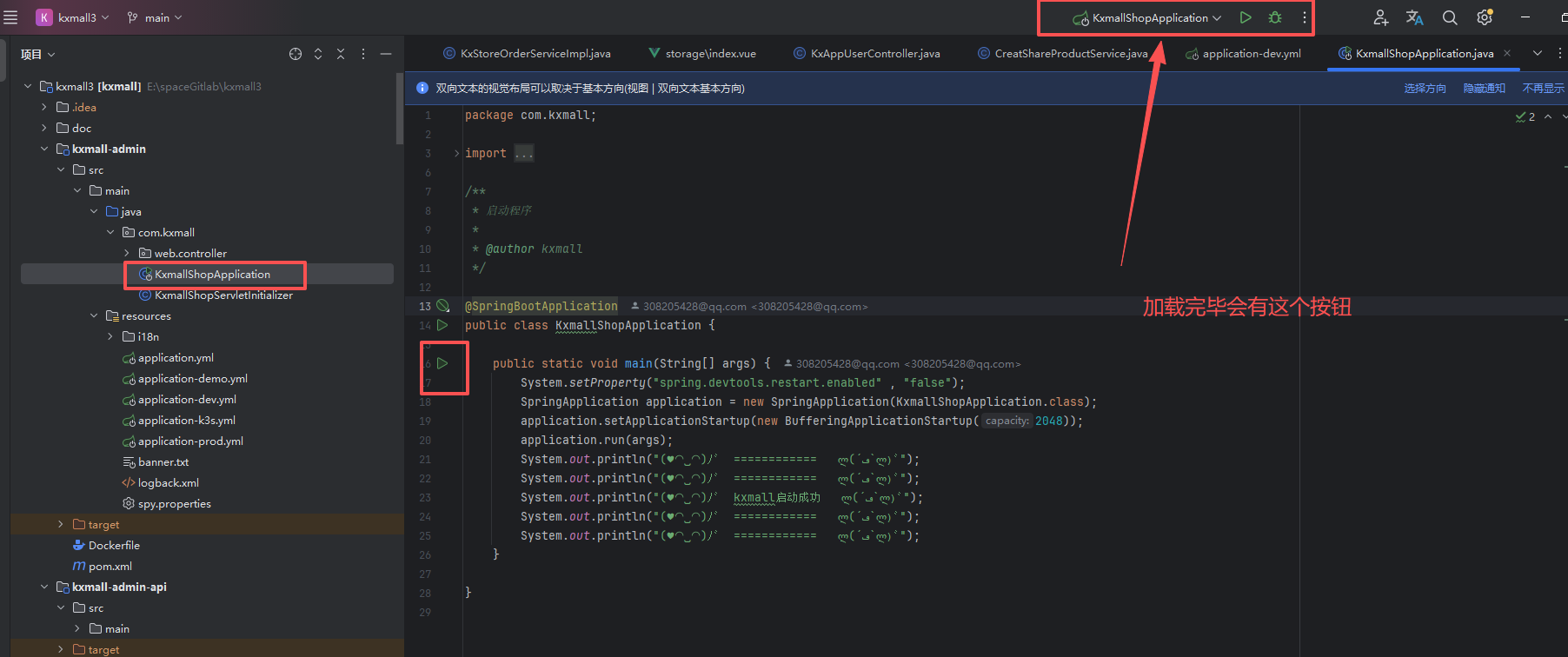
Task: Click the Debug bug icon
Action: click(1275, 17)
